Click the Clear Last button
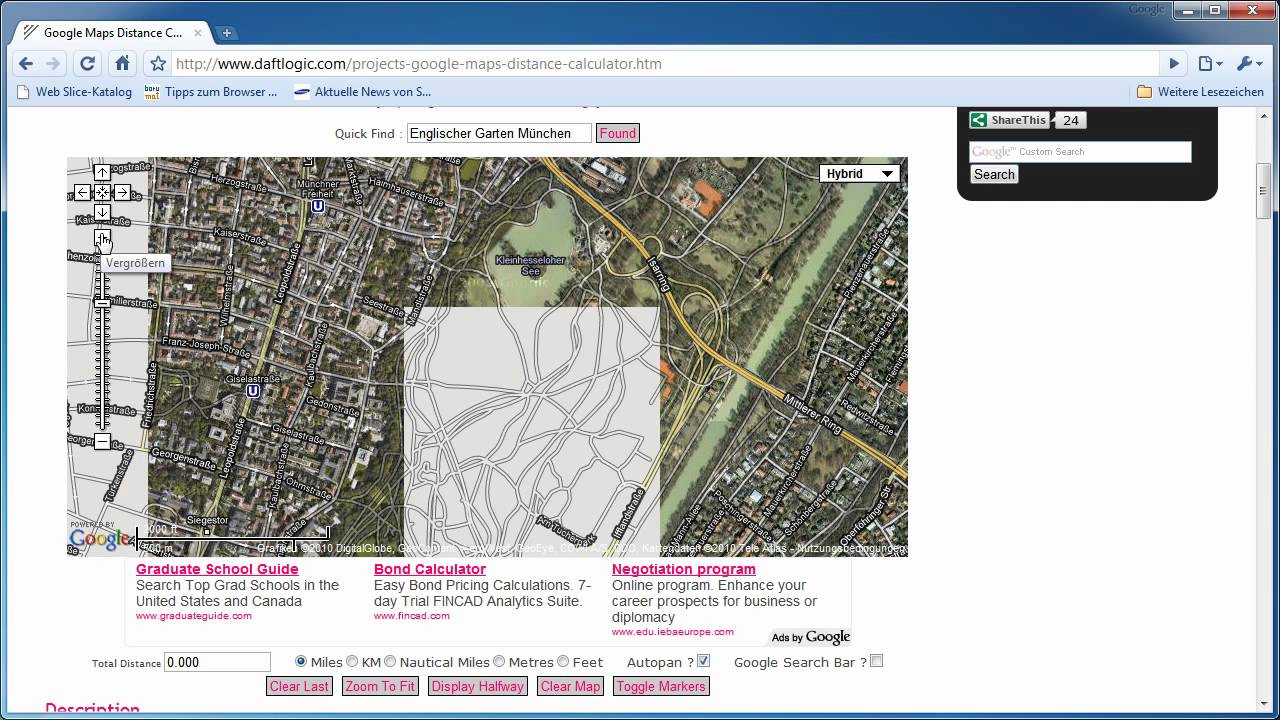Screen dimensions: 1280x720 coord(299,686)
